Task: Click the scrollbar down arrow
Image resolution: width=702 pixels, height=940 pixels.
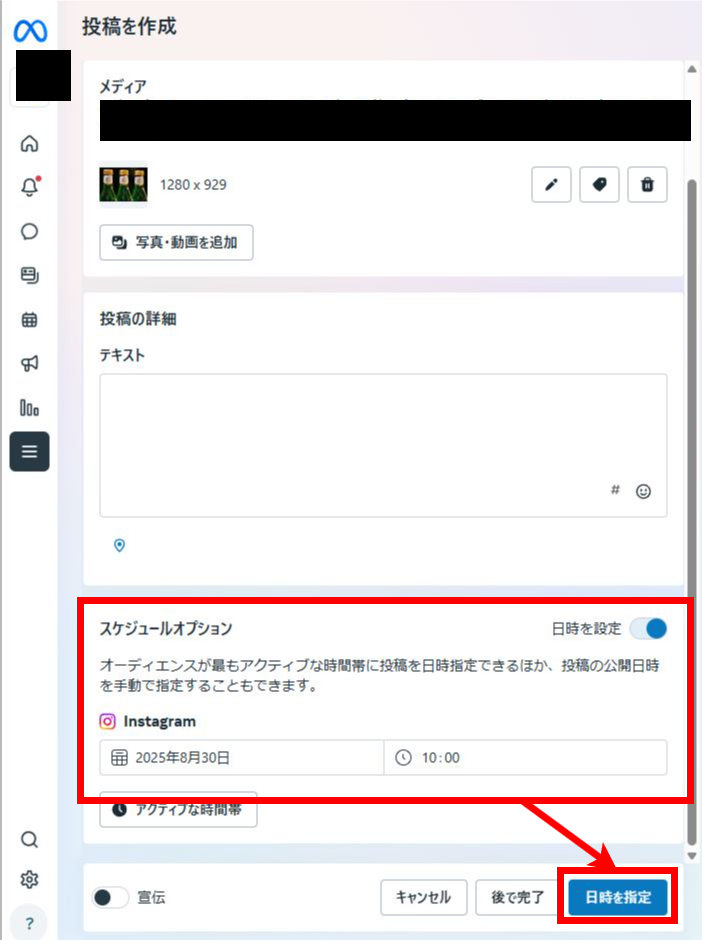Action: (691, 855)
